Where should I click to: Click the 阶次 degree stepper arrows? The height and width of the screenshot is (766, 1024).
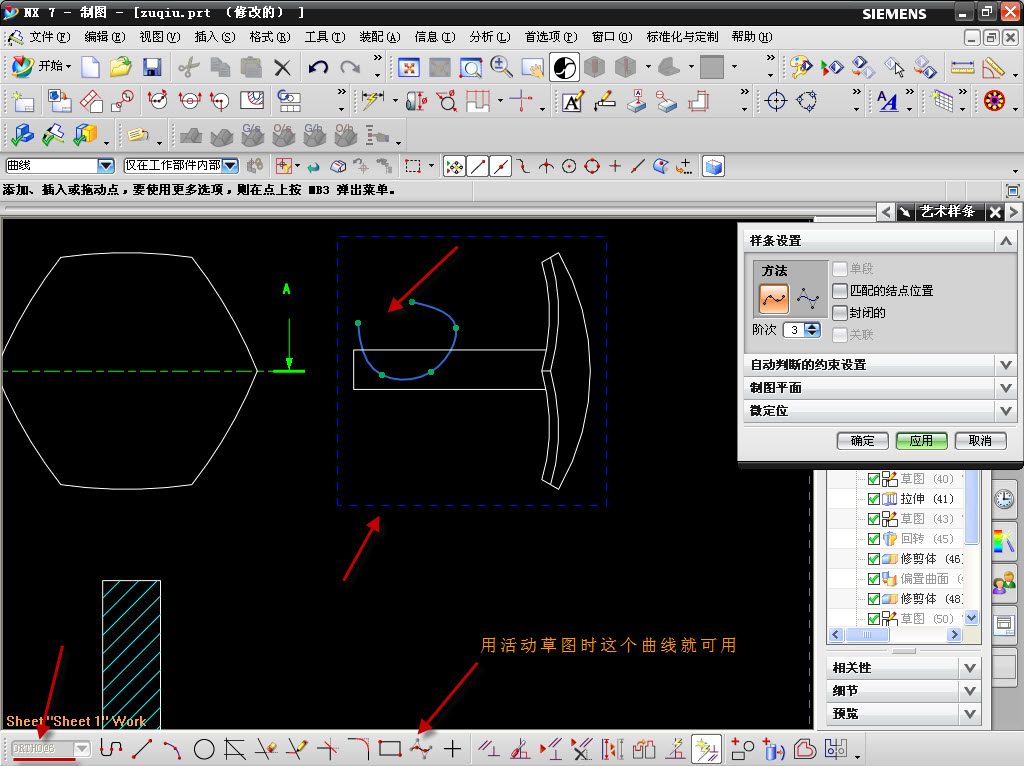tap(812, 330)
